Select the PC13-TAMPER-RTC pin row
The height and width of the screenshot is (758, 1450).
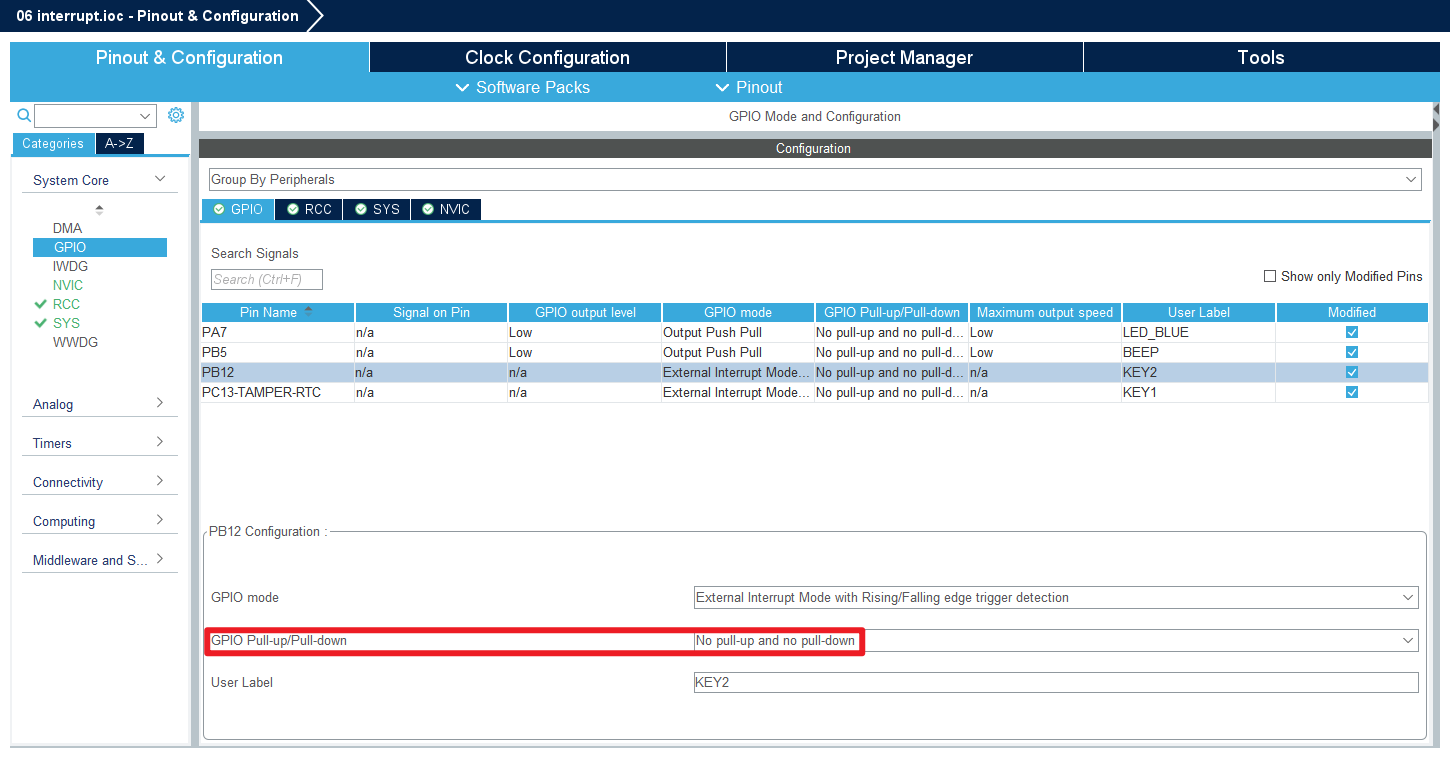click(x=814, y=392)
